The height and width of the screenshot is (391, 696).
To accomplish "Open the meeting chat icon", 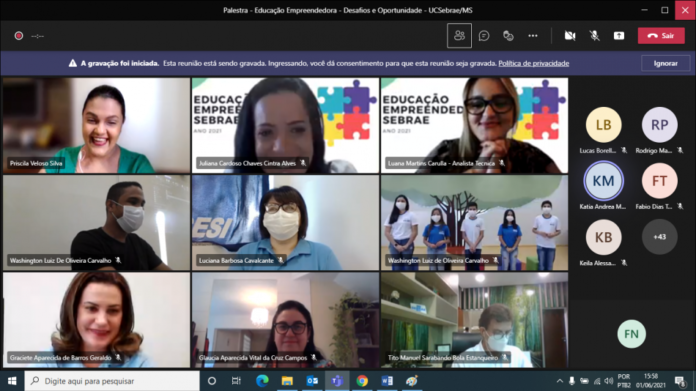I will click(x=484, y=36).
